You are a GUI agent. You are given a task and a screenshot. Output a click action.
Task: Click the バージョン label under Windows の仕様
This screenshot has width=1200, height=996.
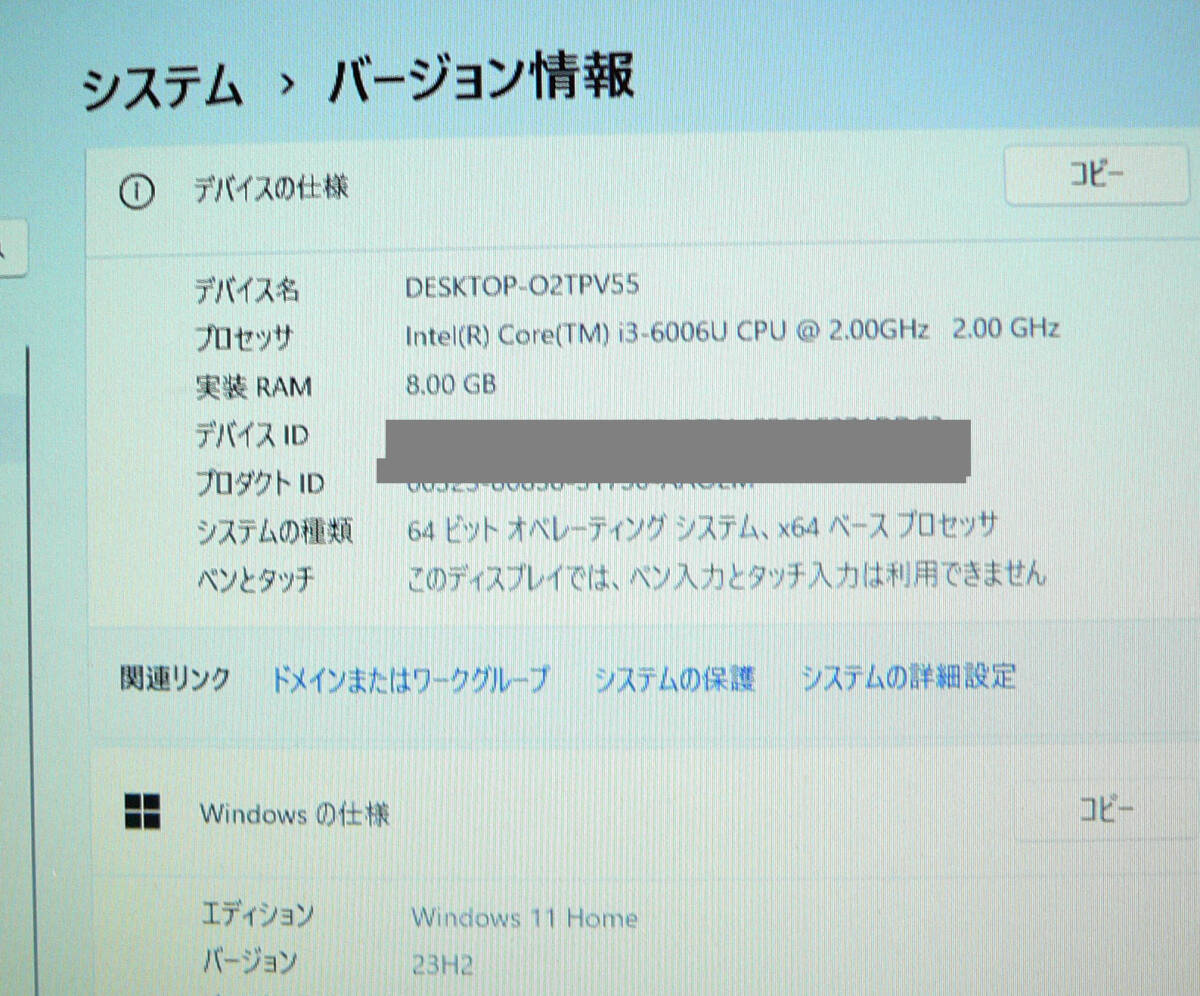(250, 962)
